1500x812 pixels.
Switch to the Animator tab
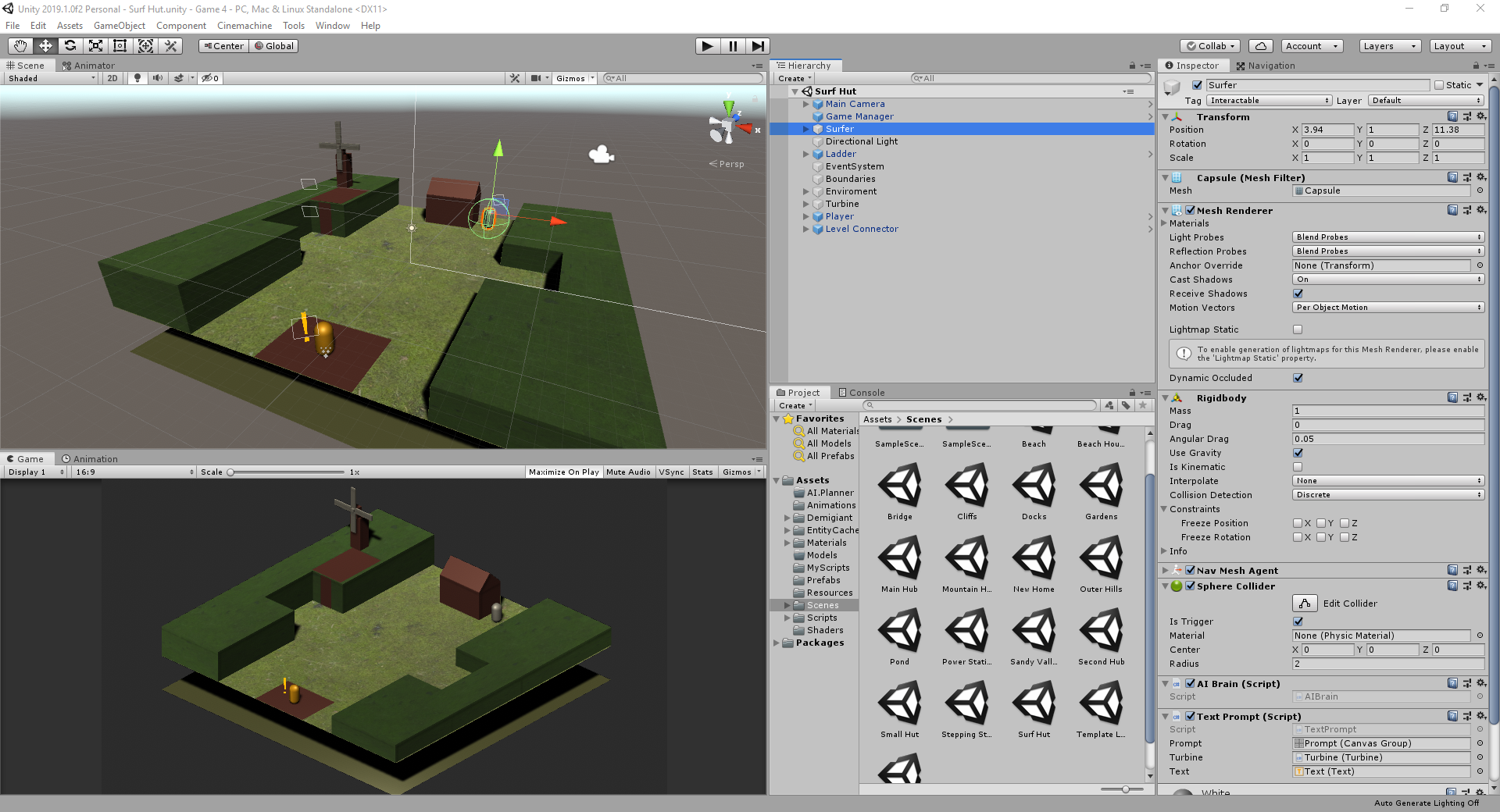point(88,66)
